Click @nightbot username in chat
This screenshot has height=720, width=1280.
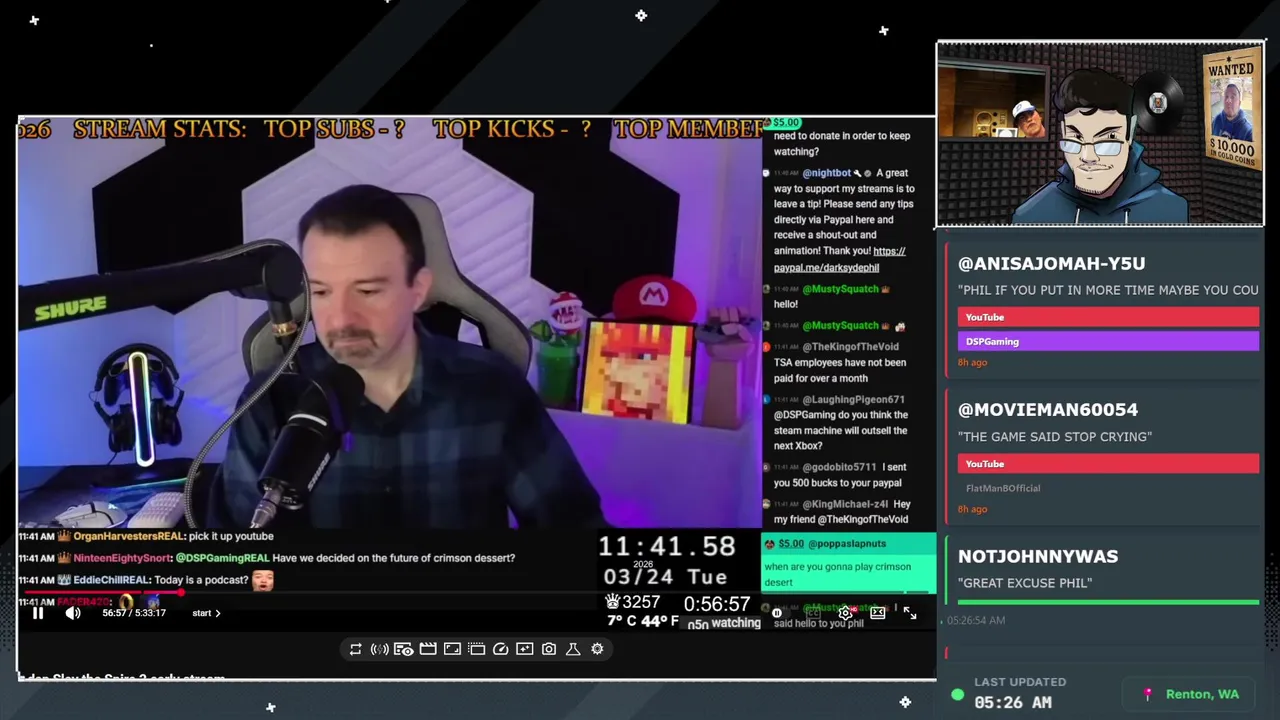pos(826,173)
